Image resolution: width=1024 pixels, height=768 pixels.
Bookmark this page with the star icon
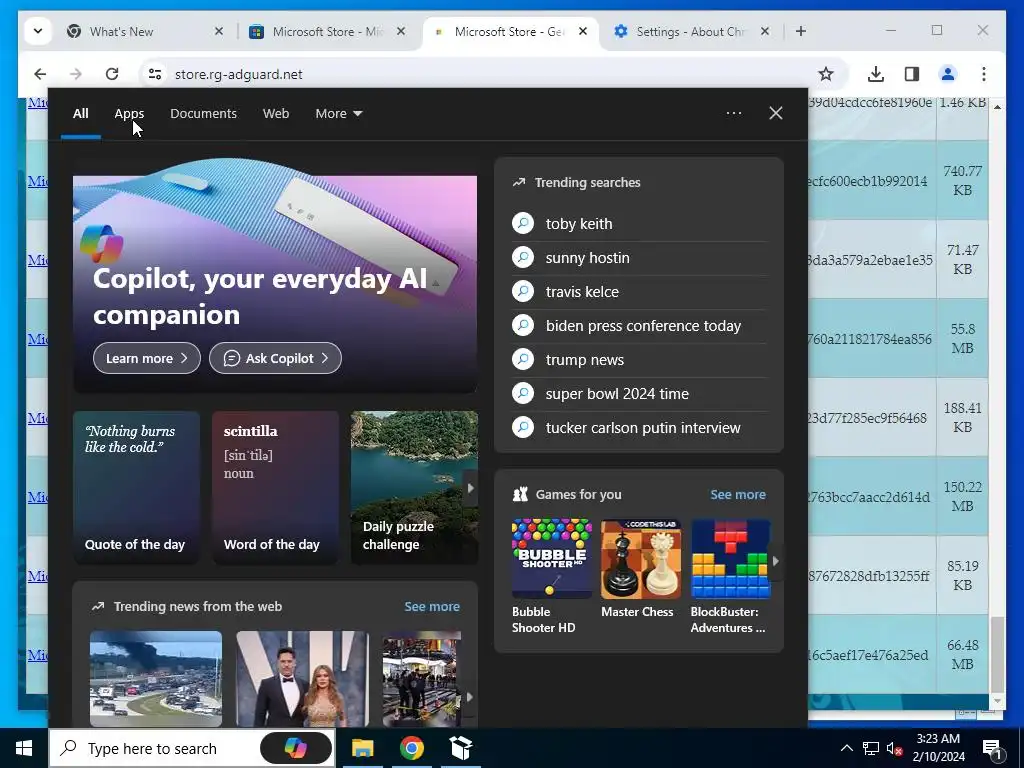pyautogui.click(x=826, y=74)
